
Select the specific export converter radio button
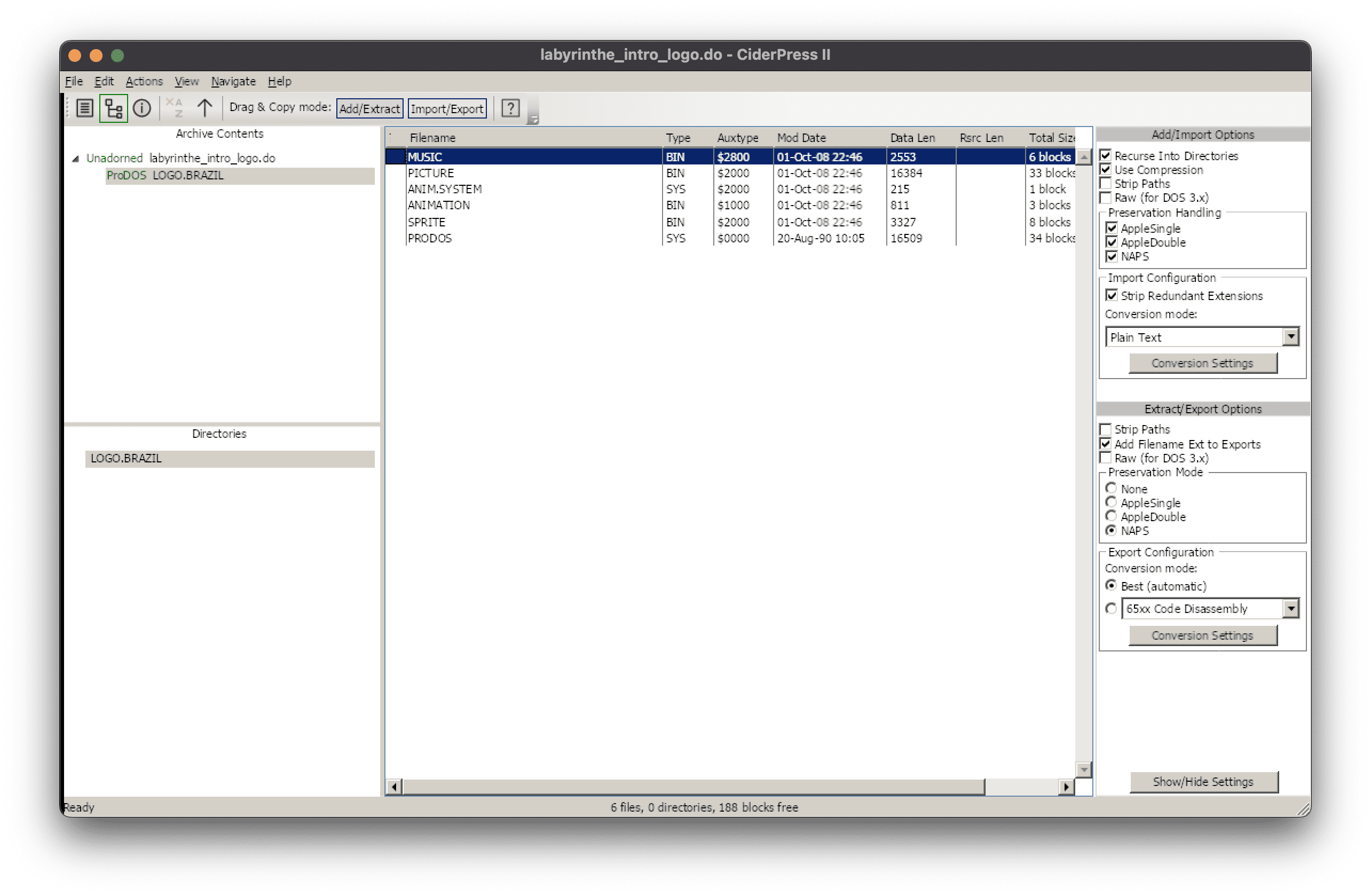pyautogui.click(x=1111, y=609)
